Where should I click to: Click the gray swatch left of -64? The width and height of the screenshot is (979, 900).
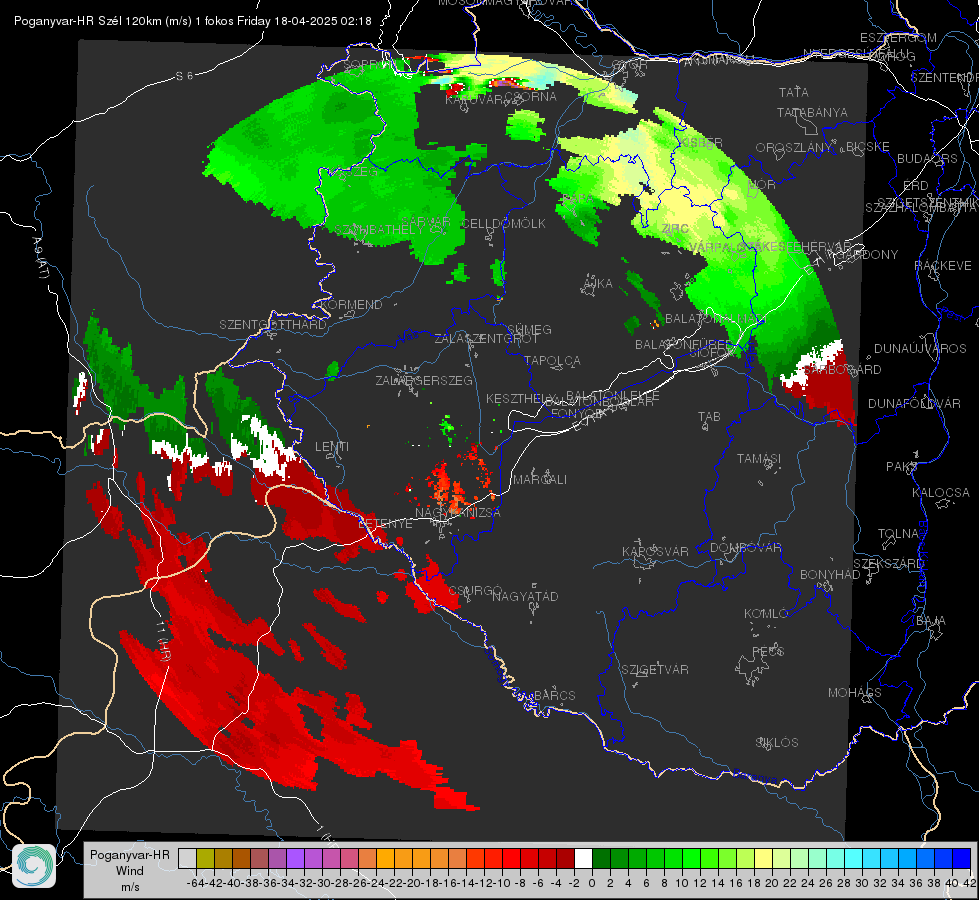(187, 858)
